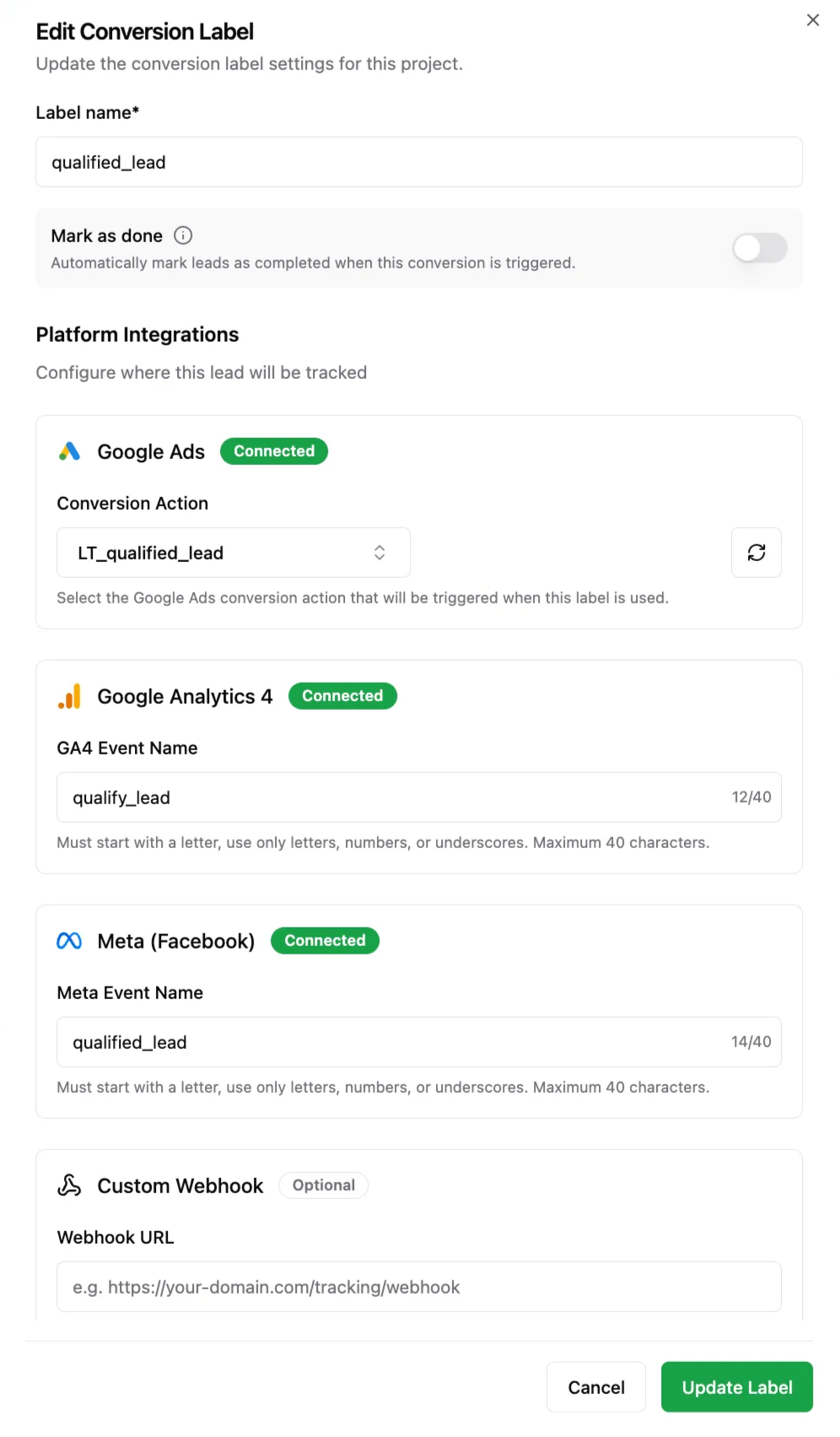Viewport: 840px width, 1437px height.
Task: Click the Cancel button
Action: (x=595, y=1386)
